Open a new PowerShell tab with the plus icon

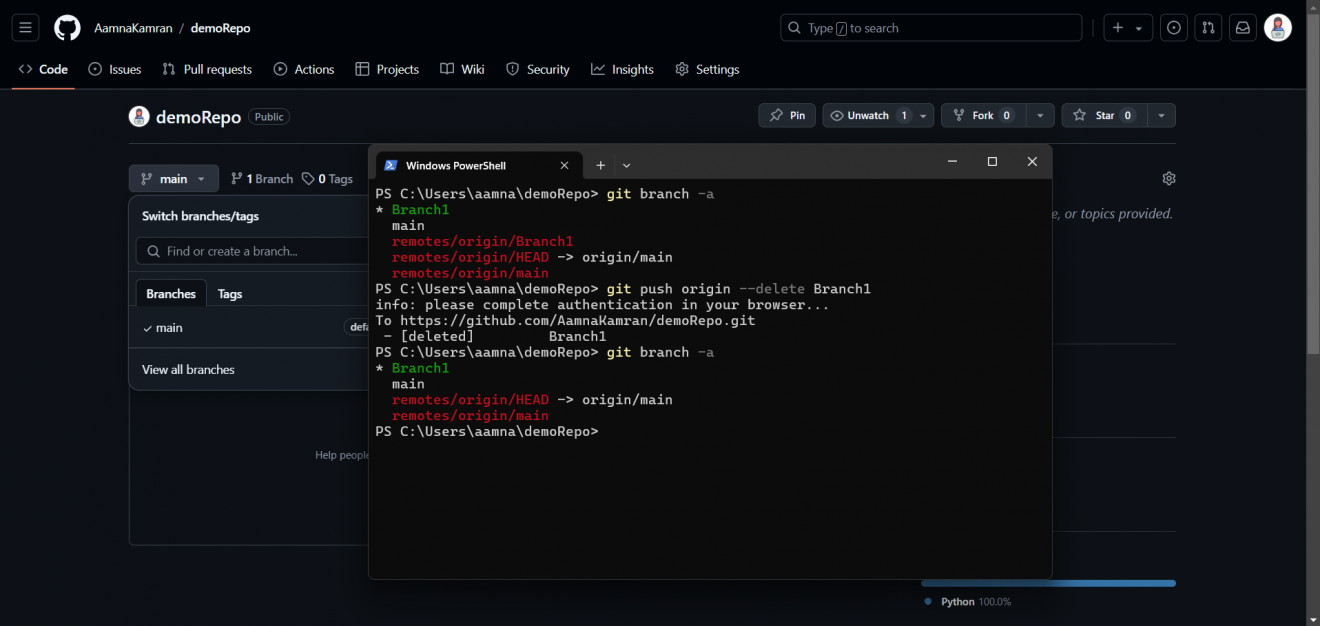(x=600, y=164)
